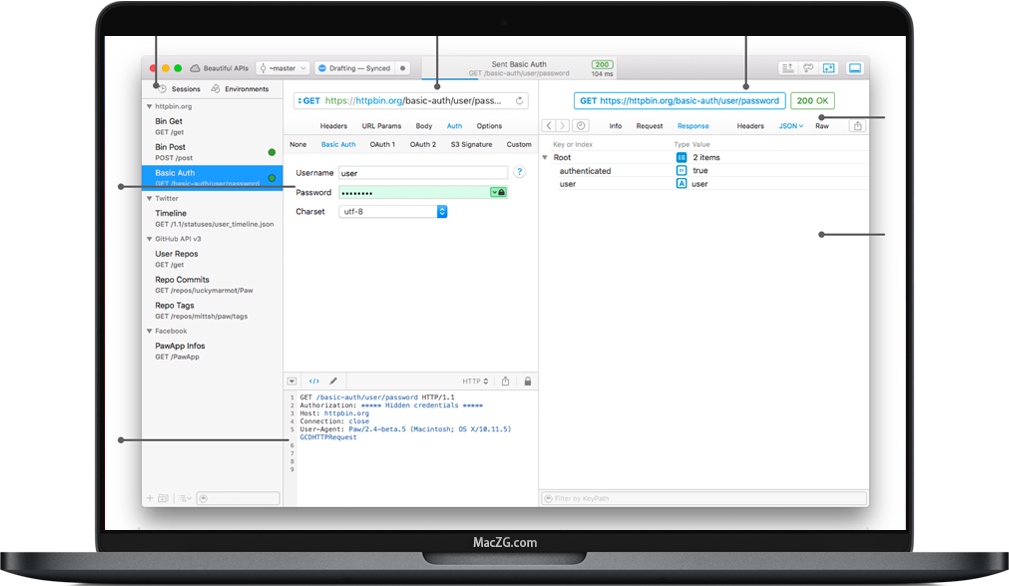Click the Drafting — Synced button
The height and width of the screenshot is (586, 1009).
click(x=354, y=68)
